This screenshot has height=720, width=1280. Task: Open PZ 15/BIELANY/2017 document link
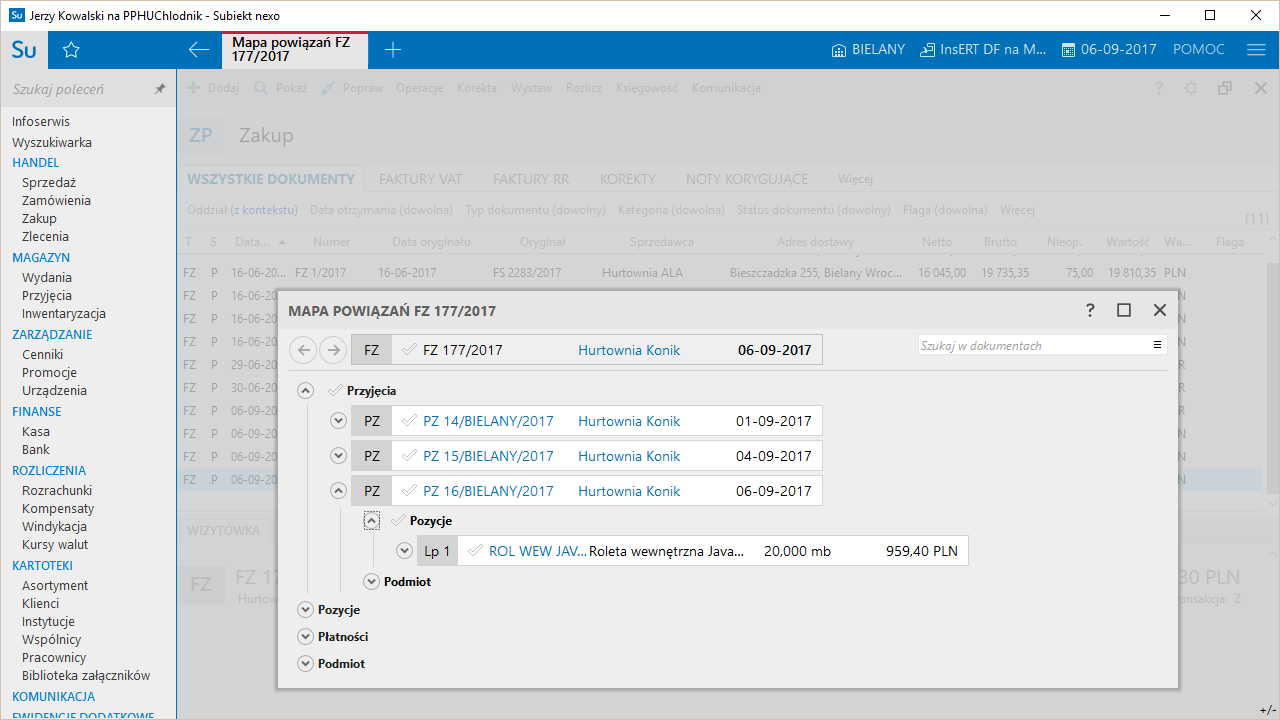(x=488, y=456)
